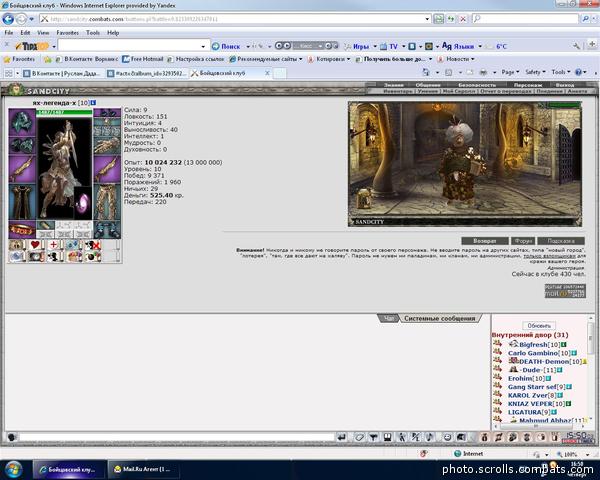Open the Page dropdown menu
This screenshot has width=600, height=480.
click(510, 72)
